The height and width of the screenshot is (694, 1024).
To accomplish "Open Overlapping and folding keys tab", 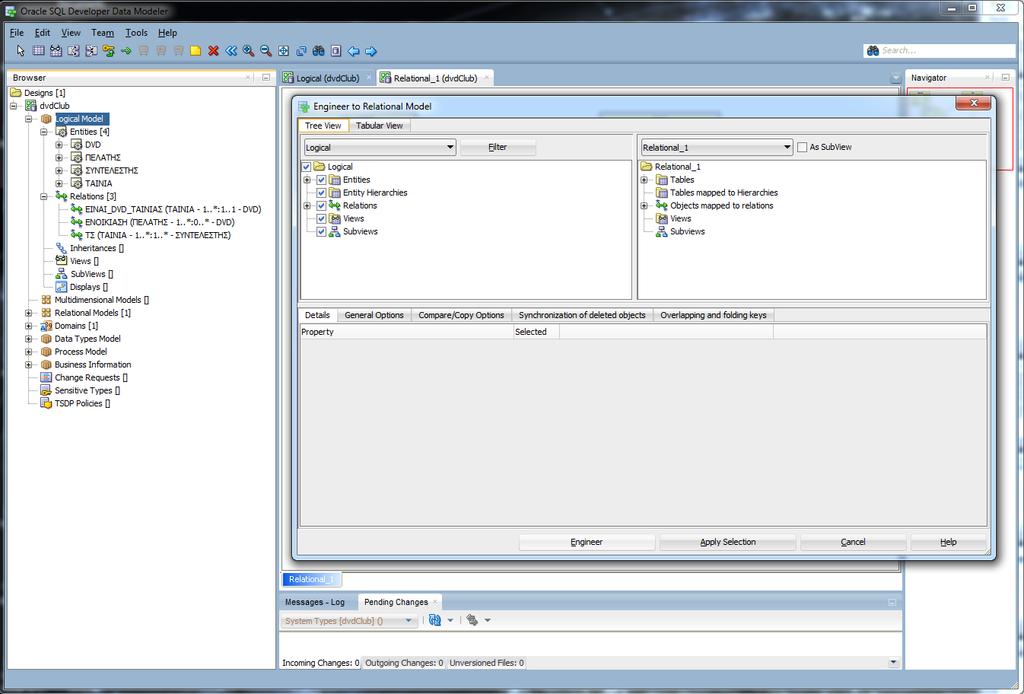I will coord(713,315).
